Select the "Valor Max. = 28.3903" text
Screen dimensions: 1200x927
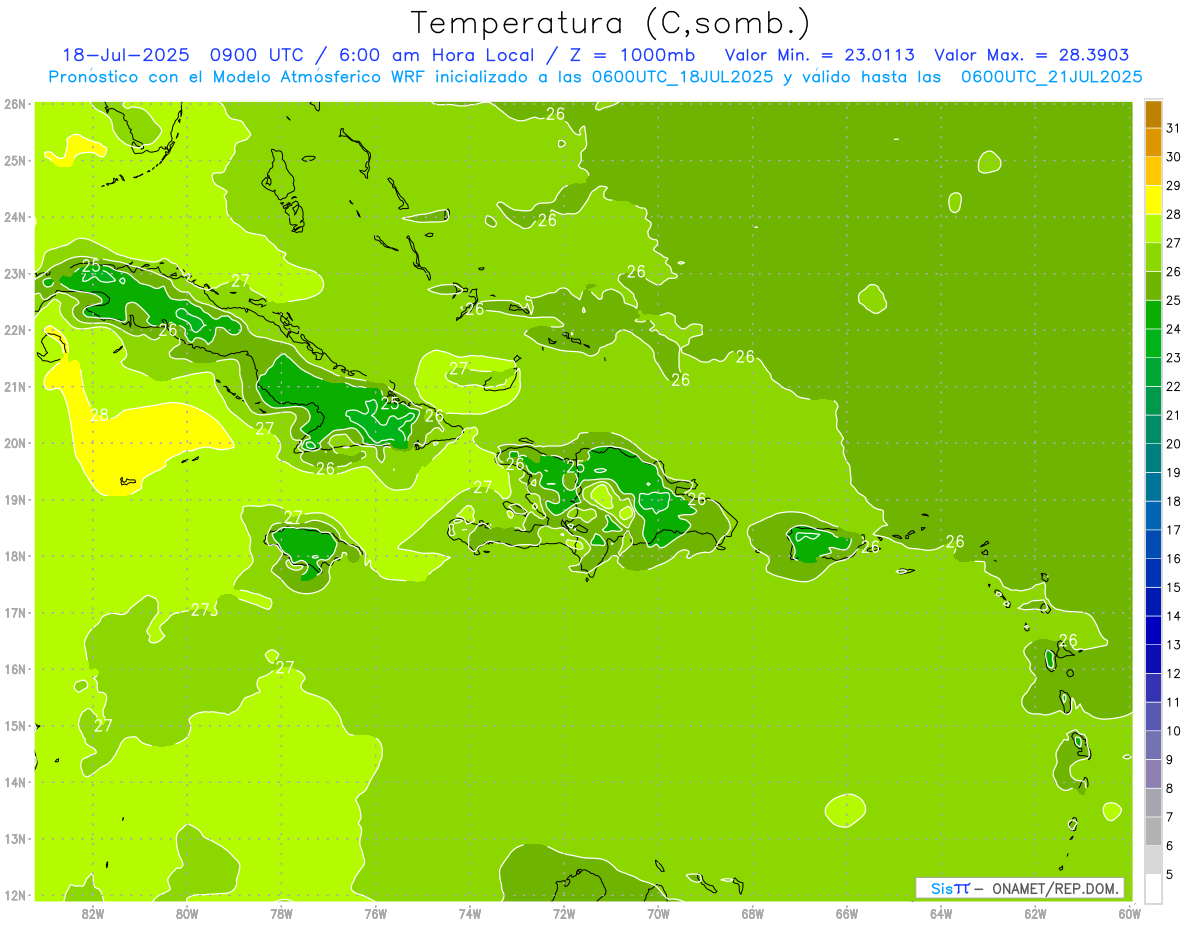coord(1032,55)
